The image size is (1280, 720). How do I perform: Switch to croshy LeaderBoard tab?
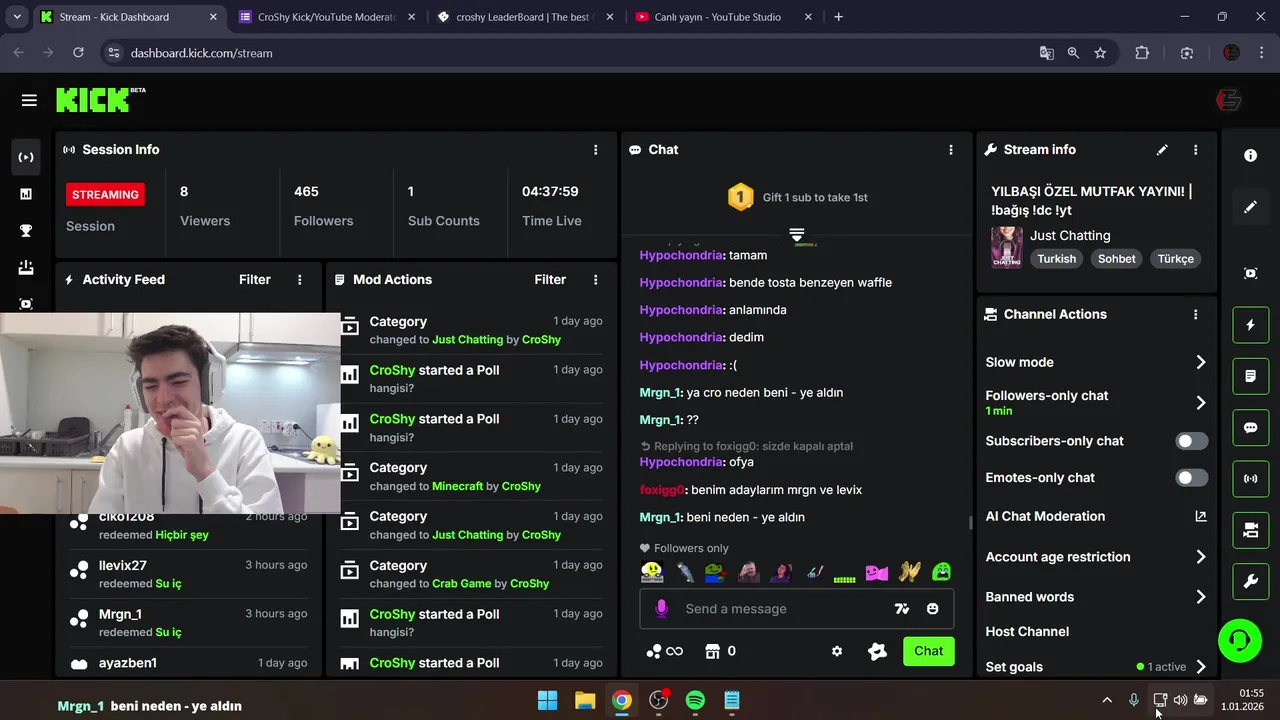coord(525,17)
